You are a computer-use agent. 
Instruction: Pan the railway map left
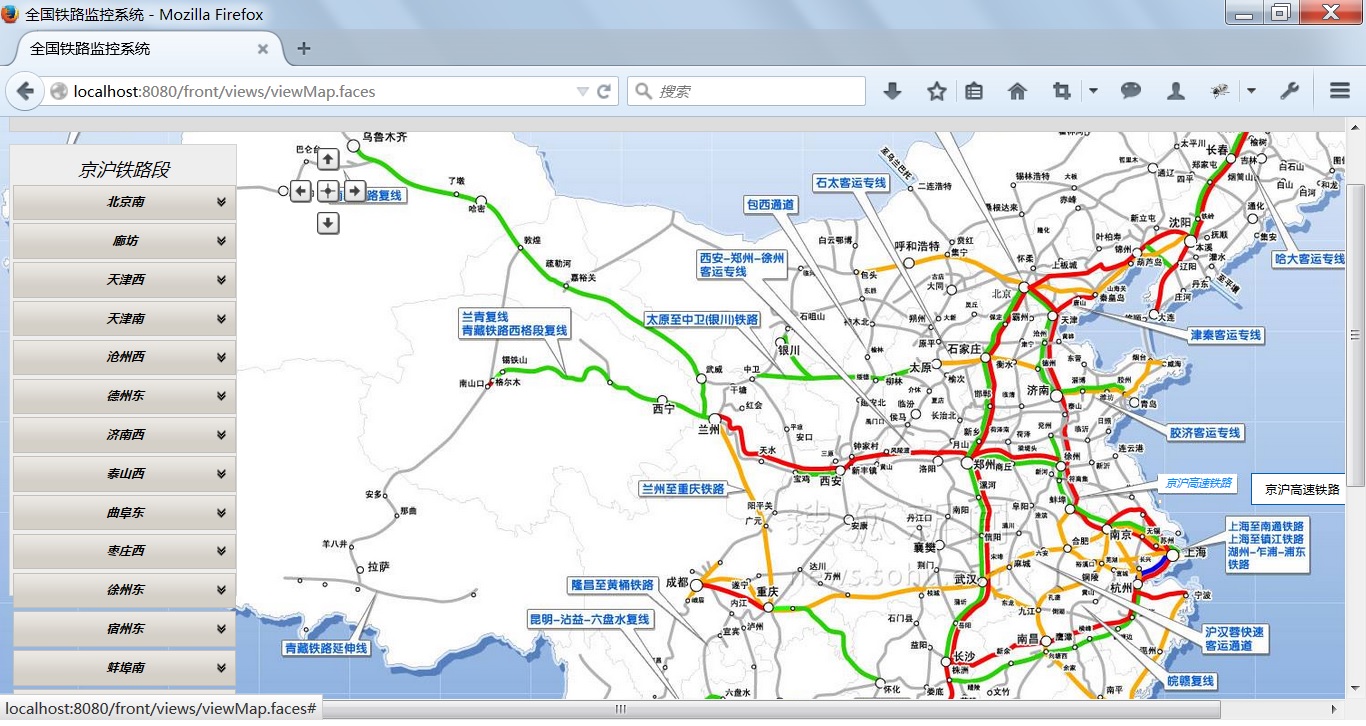pos(300,191)
